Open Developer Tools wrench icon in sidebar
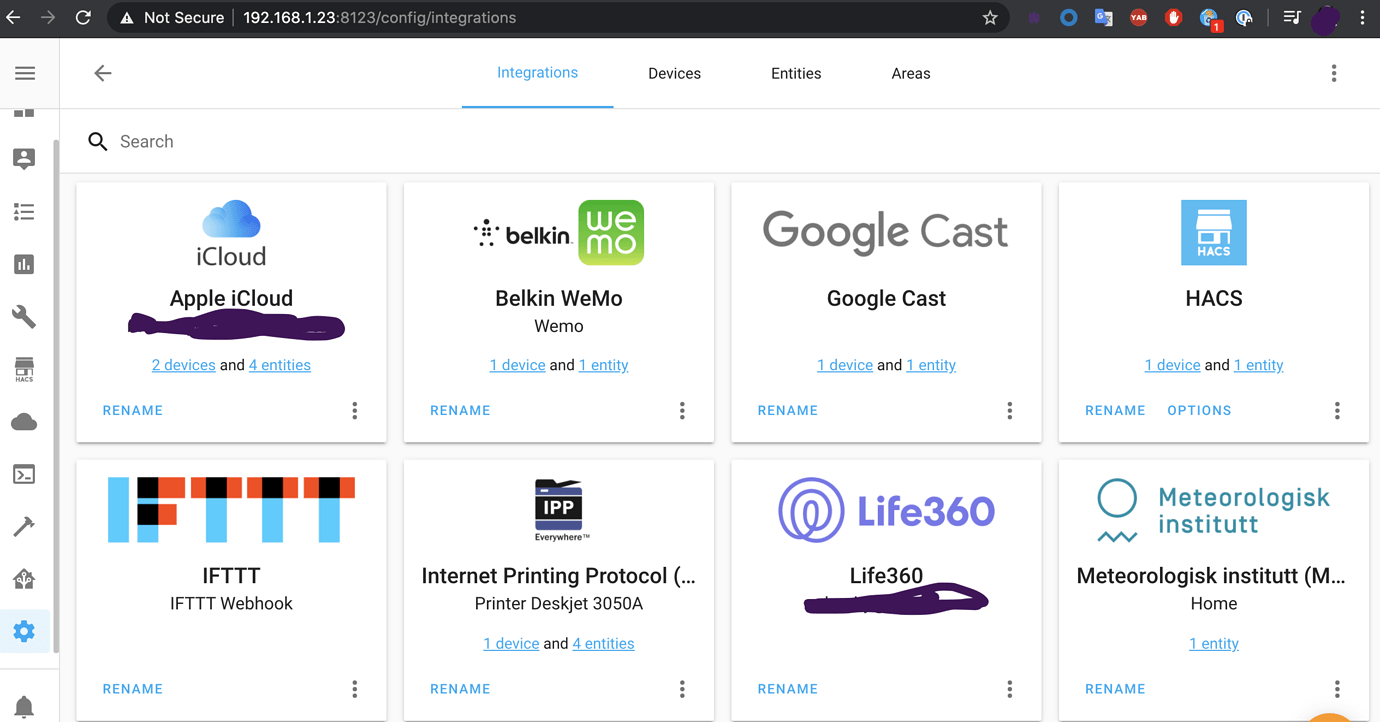Viewport: 1380px width, 722px height. [24, 317]
